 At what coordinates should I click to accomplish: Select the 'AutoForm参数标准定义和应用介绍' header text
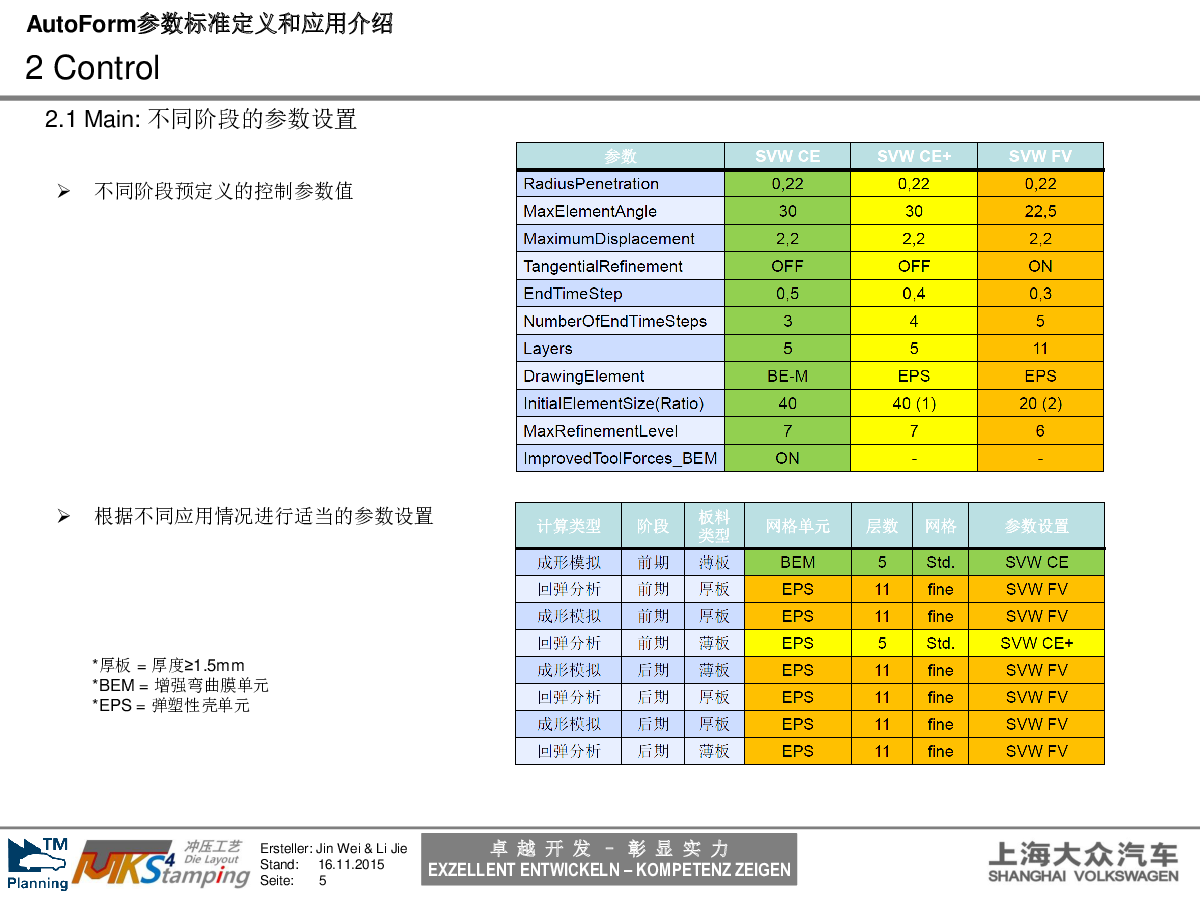(x=209, y=24)
